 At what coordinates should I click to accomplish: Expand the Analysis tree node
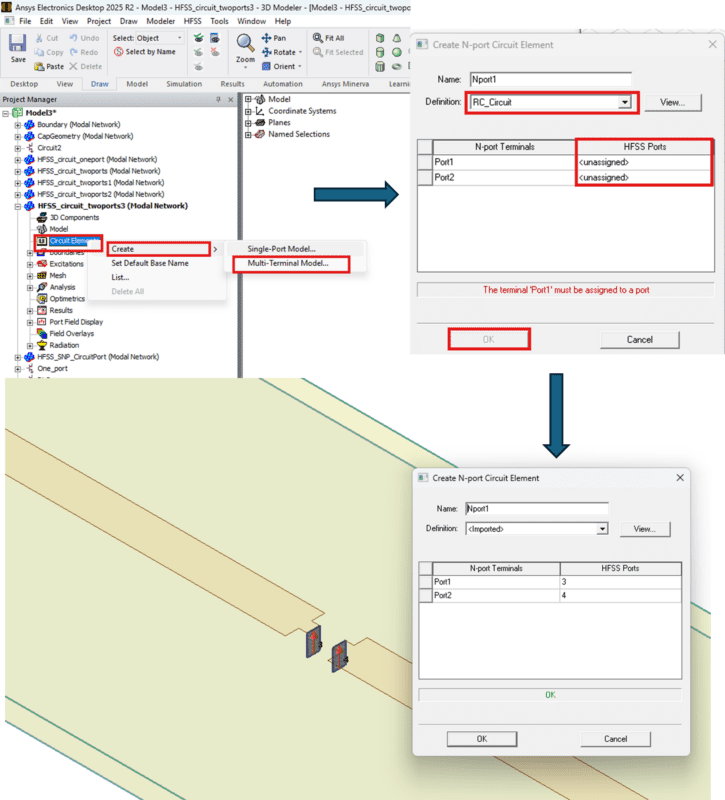pos(30,287)
